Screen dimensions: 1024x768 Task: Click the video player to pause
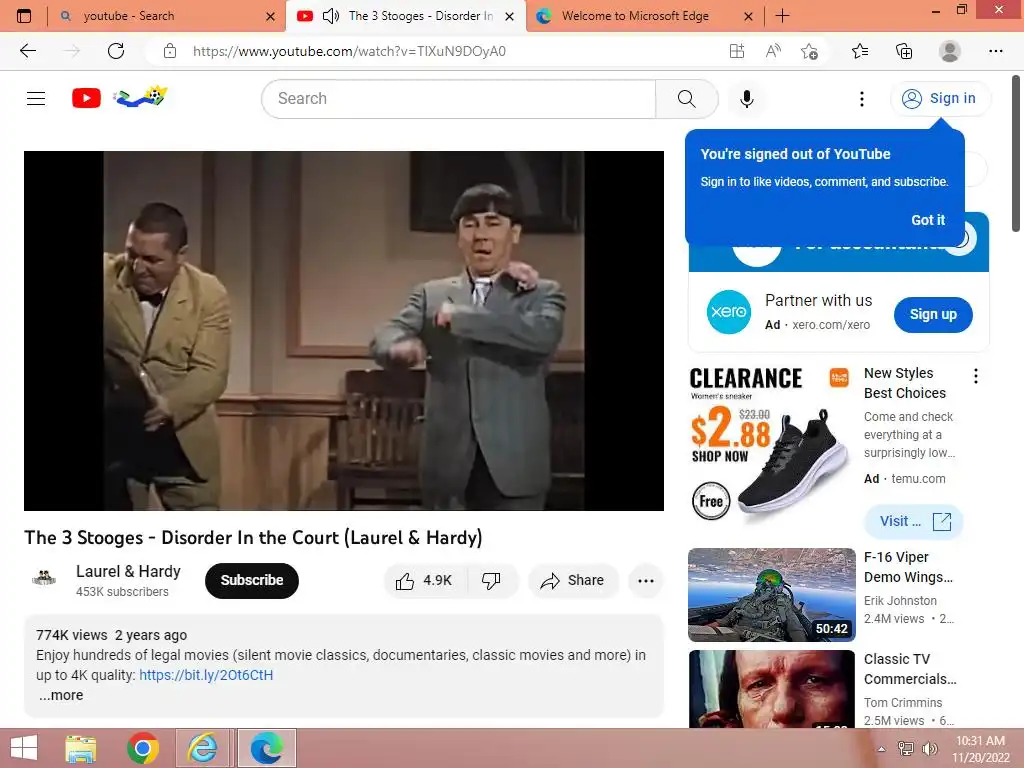coord(344,330)
